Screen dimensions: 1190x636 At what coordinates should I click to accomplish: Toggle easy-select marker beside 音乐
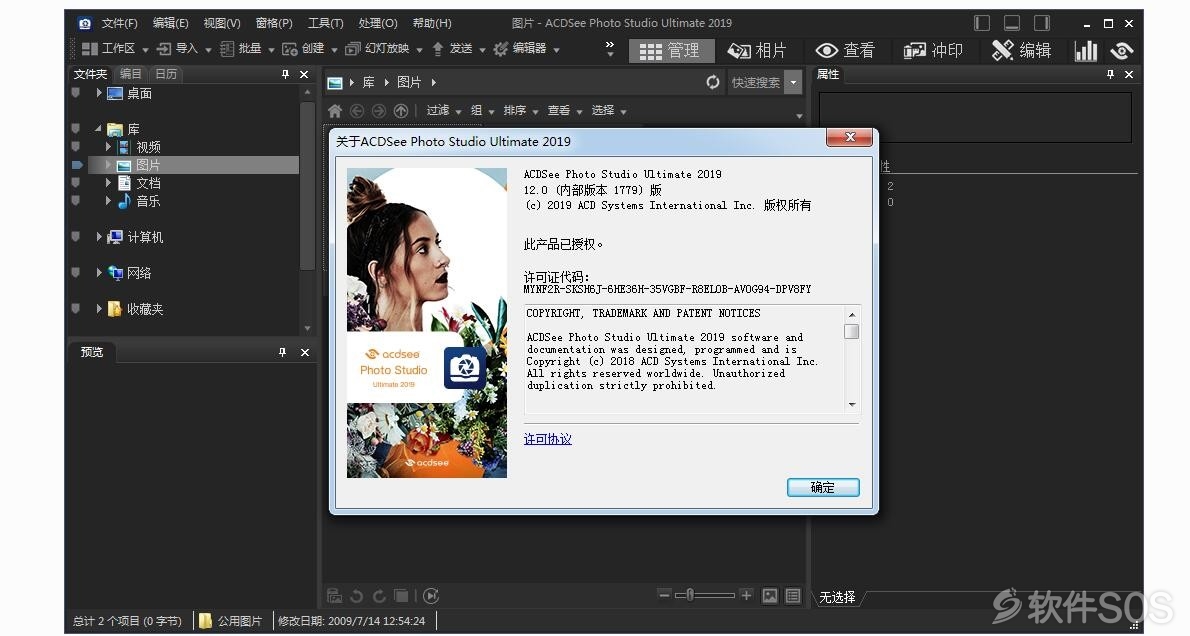tap(75, 201)
